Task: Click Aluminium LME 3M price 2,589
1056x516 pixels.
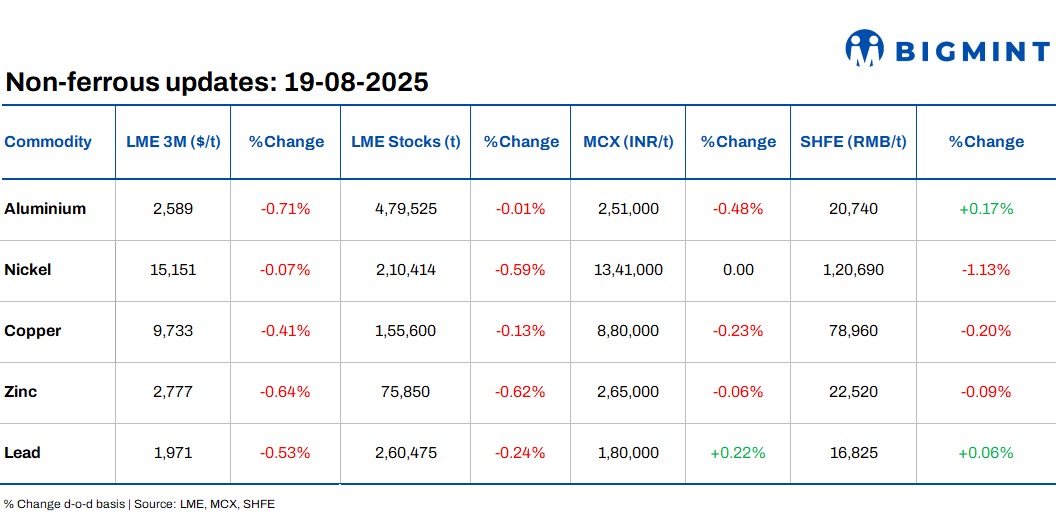Action: 173,209
